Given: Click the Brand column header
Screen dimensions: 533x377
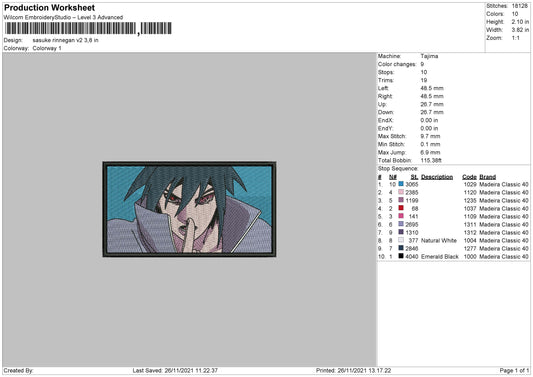Looking at the screenshot, I should pos(487,177).
